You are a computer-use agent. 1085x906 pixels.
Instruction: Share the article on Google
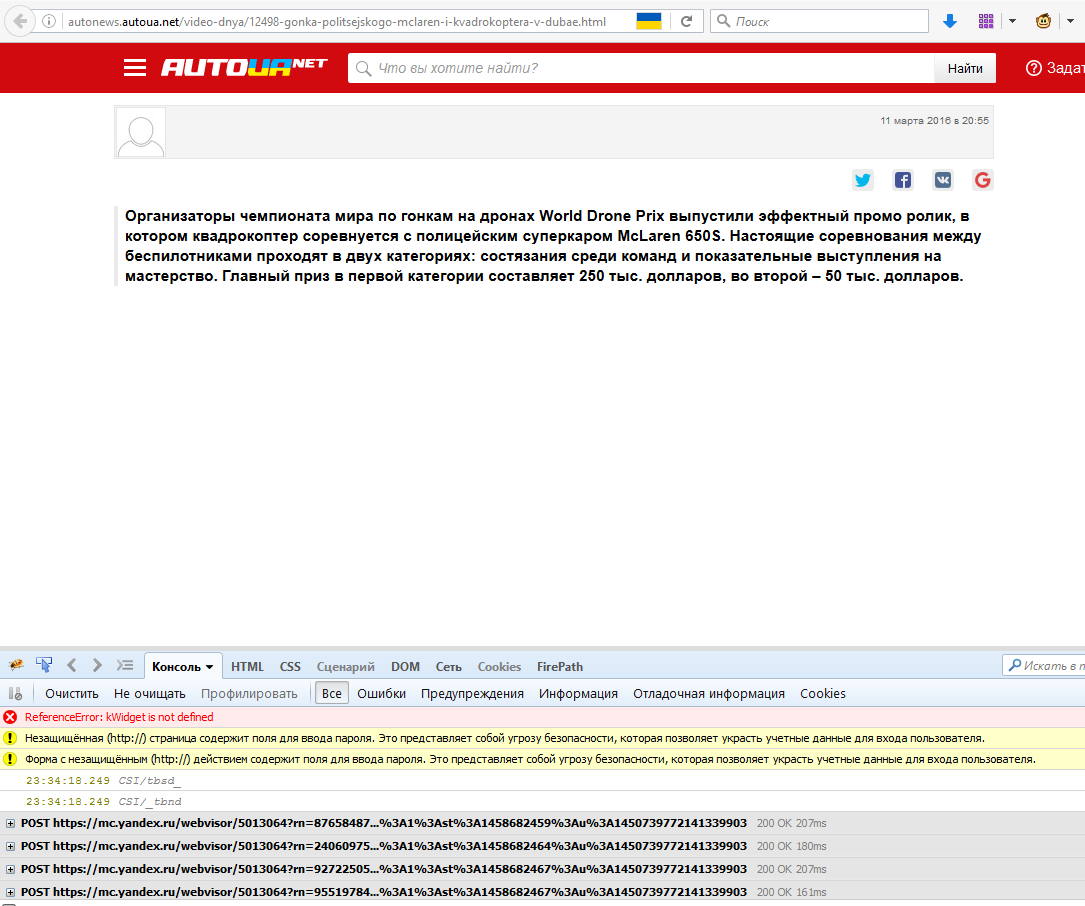982,180
